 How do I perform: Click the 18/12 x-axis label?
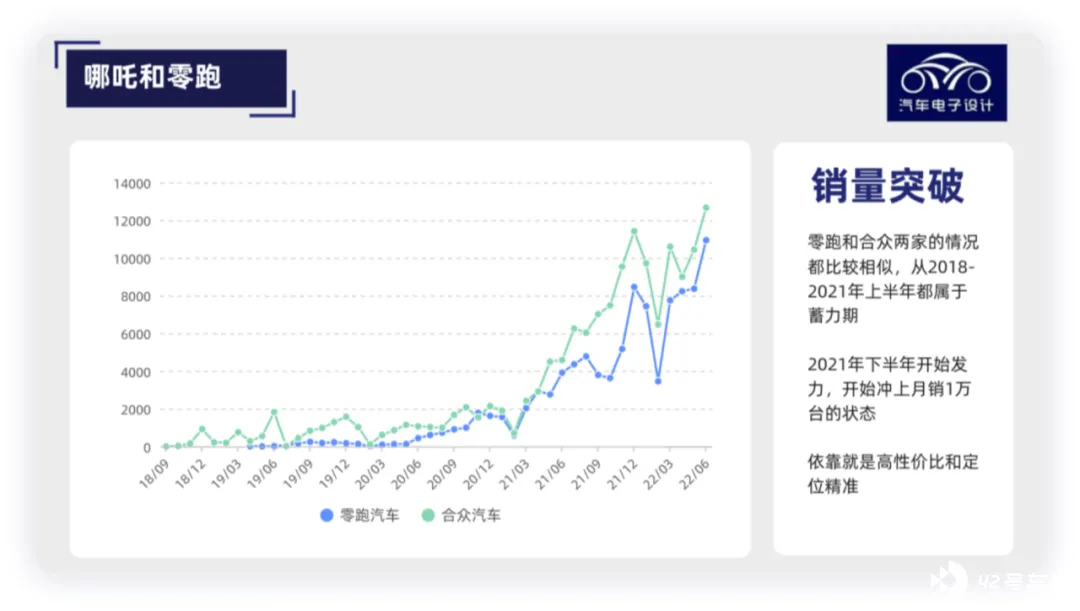tap(190, 474)
